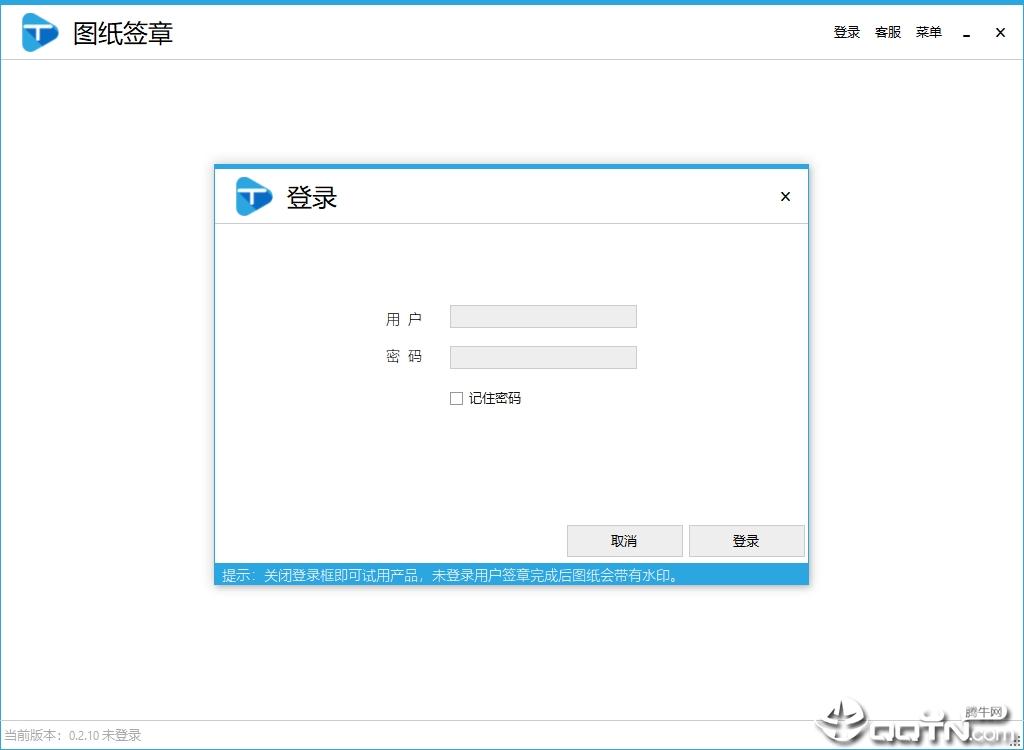Click the 图纸签章 app logo icon

[x=39, y=31]
